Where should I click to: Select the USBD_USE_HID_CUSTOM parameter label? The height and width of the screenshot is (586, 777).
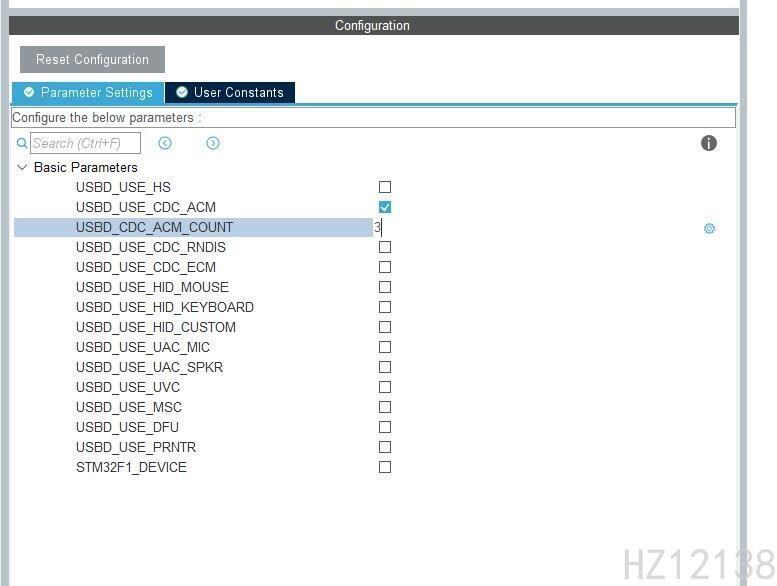point(156,327)
